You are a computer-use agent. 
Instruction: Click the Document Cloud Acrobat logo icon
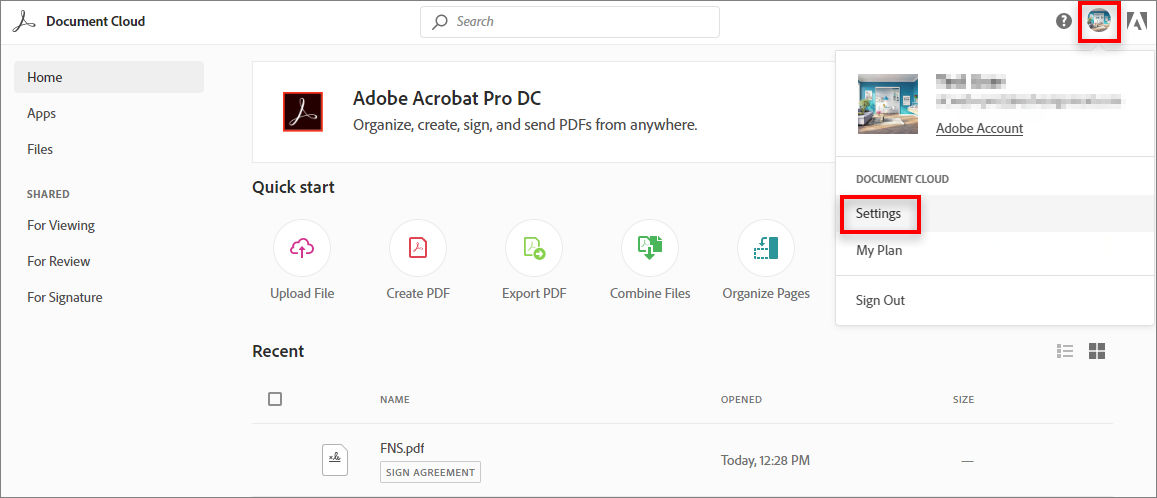coord(24,21)
